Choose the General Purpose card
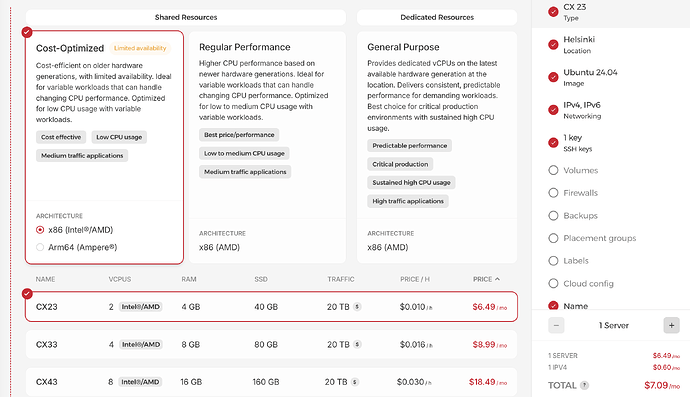 coord(437,147)
